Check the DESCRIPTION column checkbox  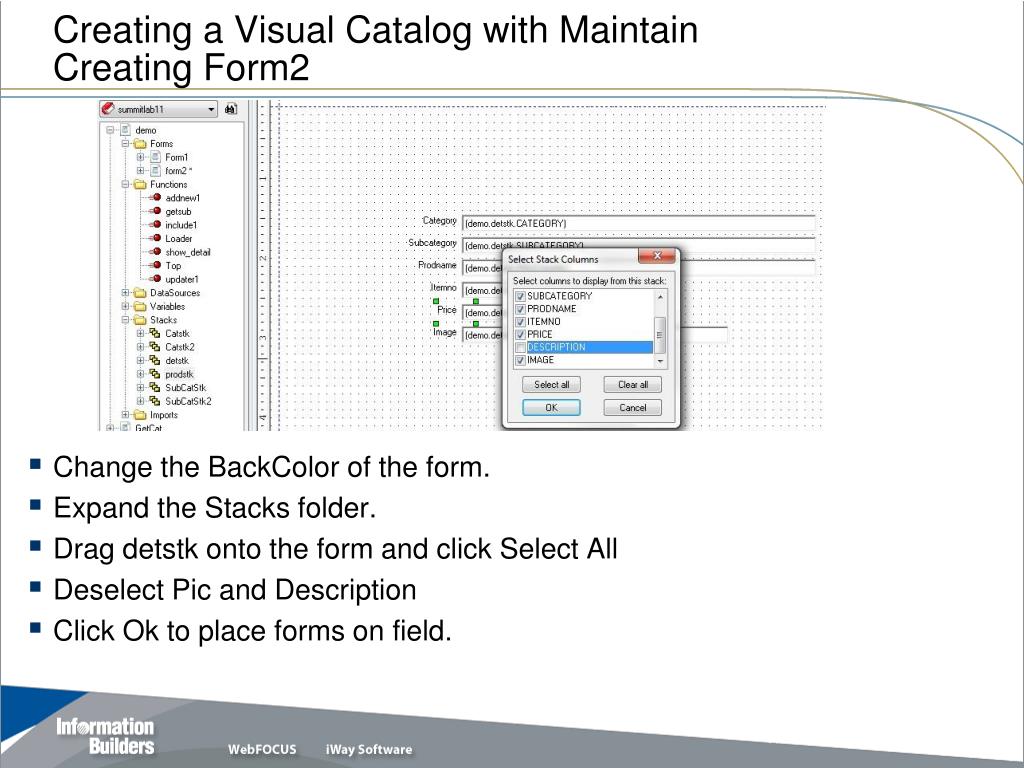[x=520, y=347]
